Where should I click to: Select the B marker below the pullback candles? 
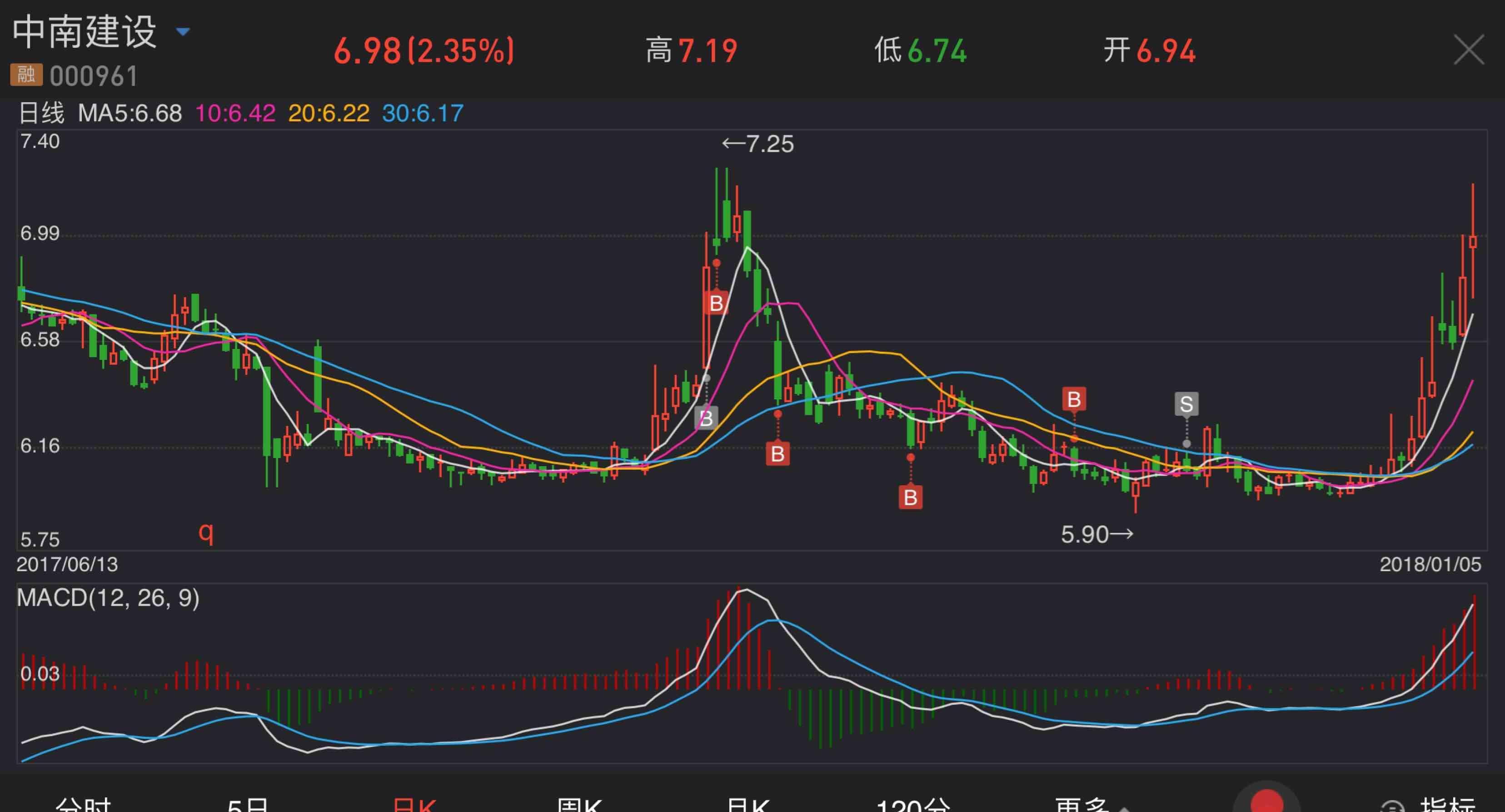[777, 455]
